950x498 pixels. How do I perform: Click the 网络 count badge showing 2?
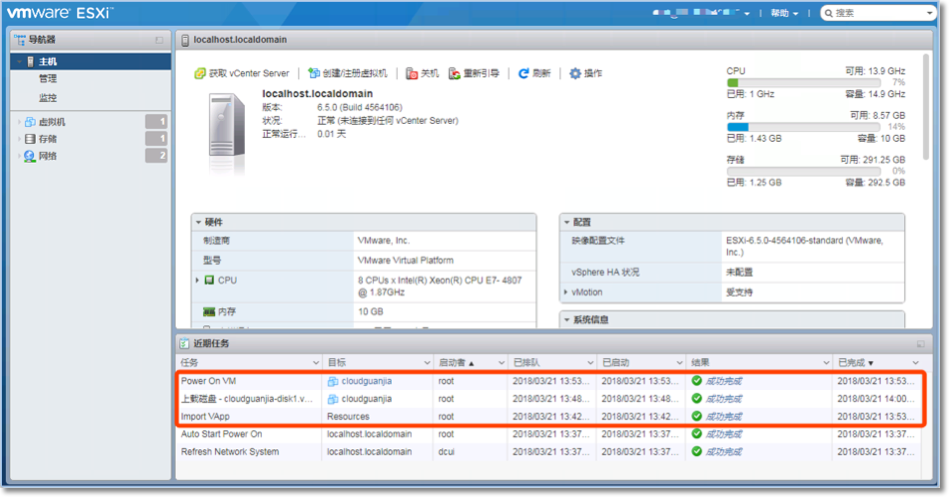pos(156,156)
